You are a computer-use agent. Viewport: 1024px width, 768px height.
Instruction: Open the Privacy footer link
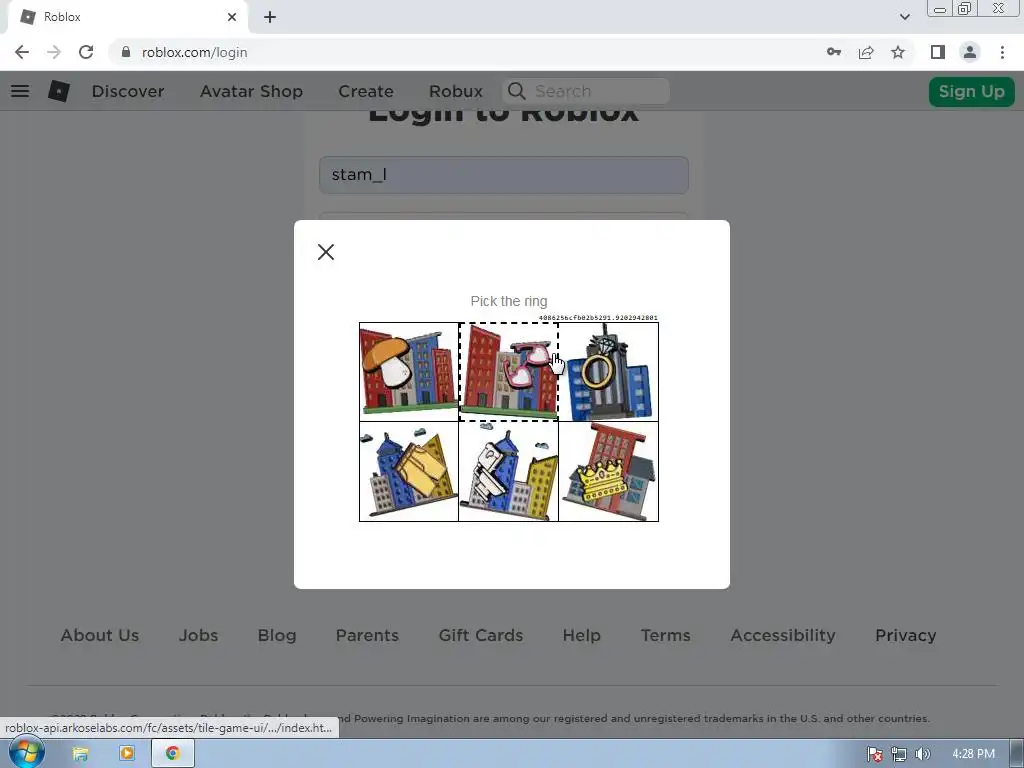pyautogui.click(x=906, y=635)
